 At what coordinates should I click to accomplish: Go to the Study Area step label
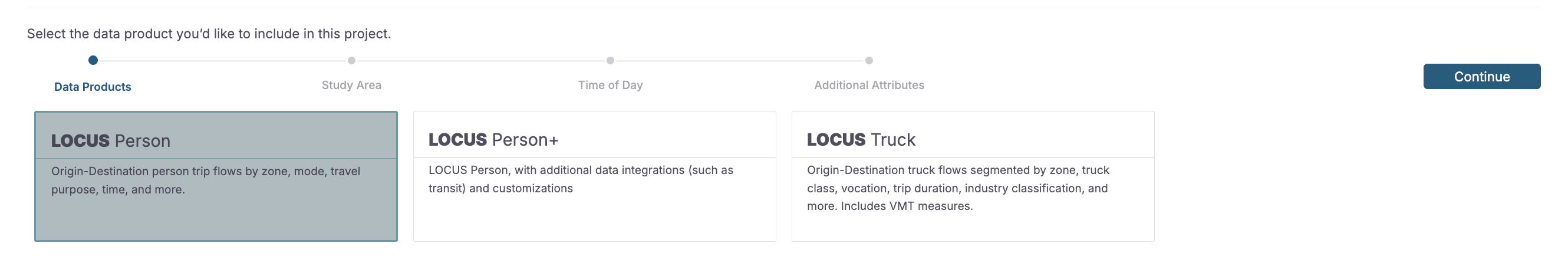351,86
